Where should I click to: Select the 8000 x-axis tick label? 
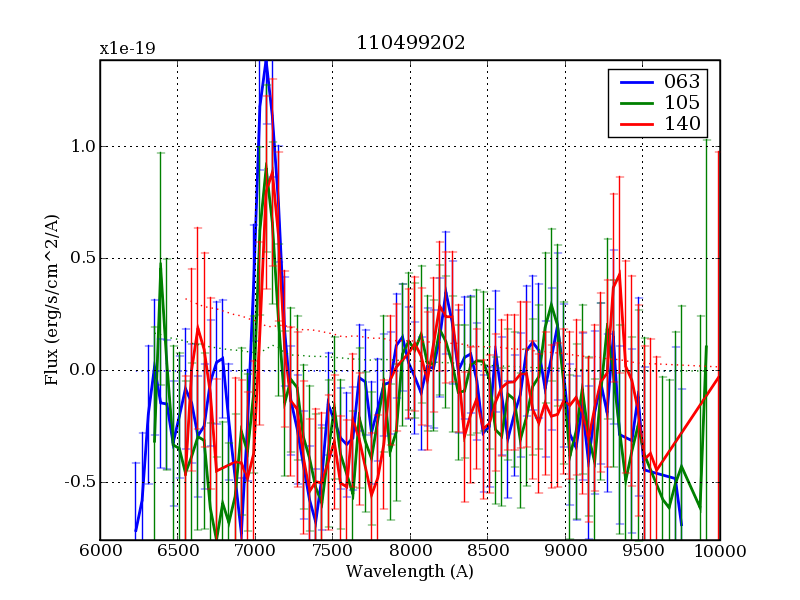[410, 551]
